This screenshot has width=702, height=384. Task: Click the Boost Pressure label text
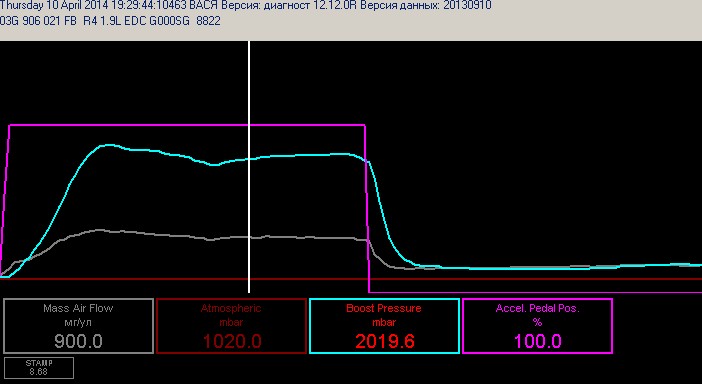[384, 308]
